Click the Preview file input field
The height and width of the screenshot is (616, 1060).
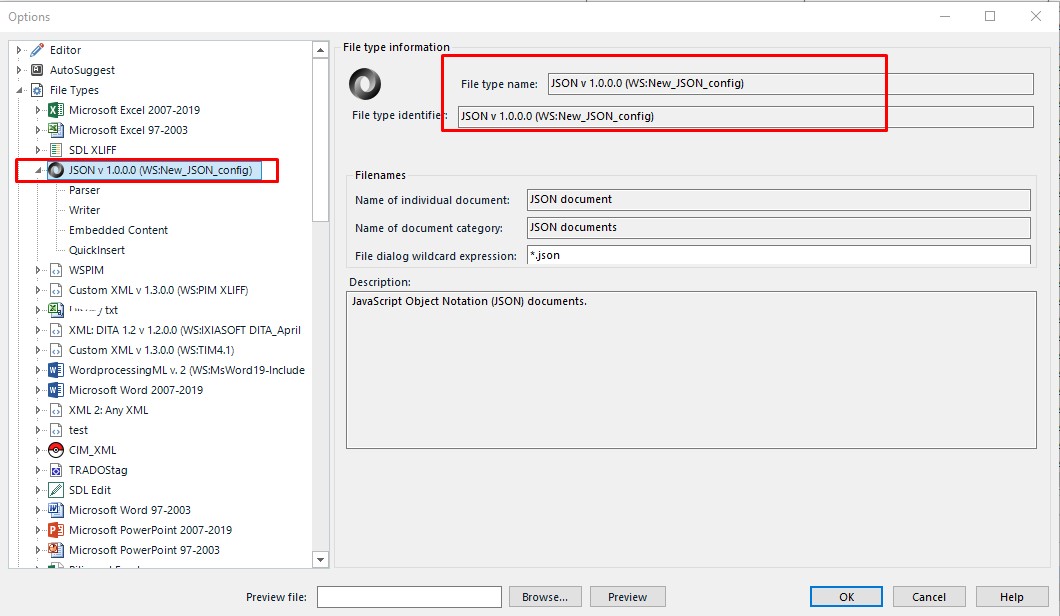point(409,597)
